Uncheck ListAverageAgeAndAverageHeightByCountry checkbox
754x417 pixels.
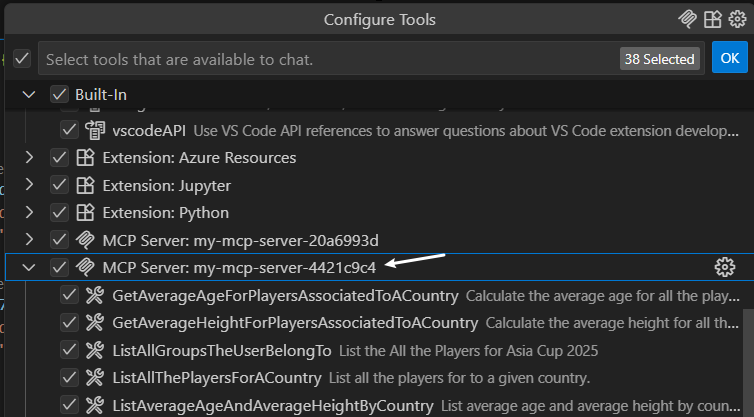69,405
